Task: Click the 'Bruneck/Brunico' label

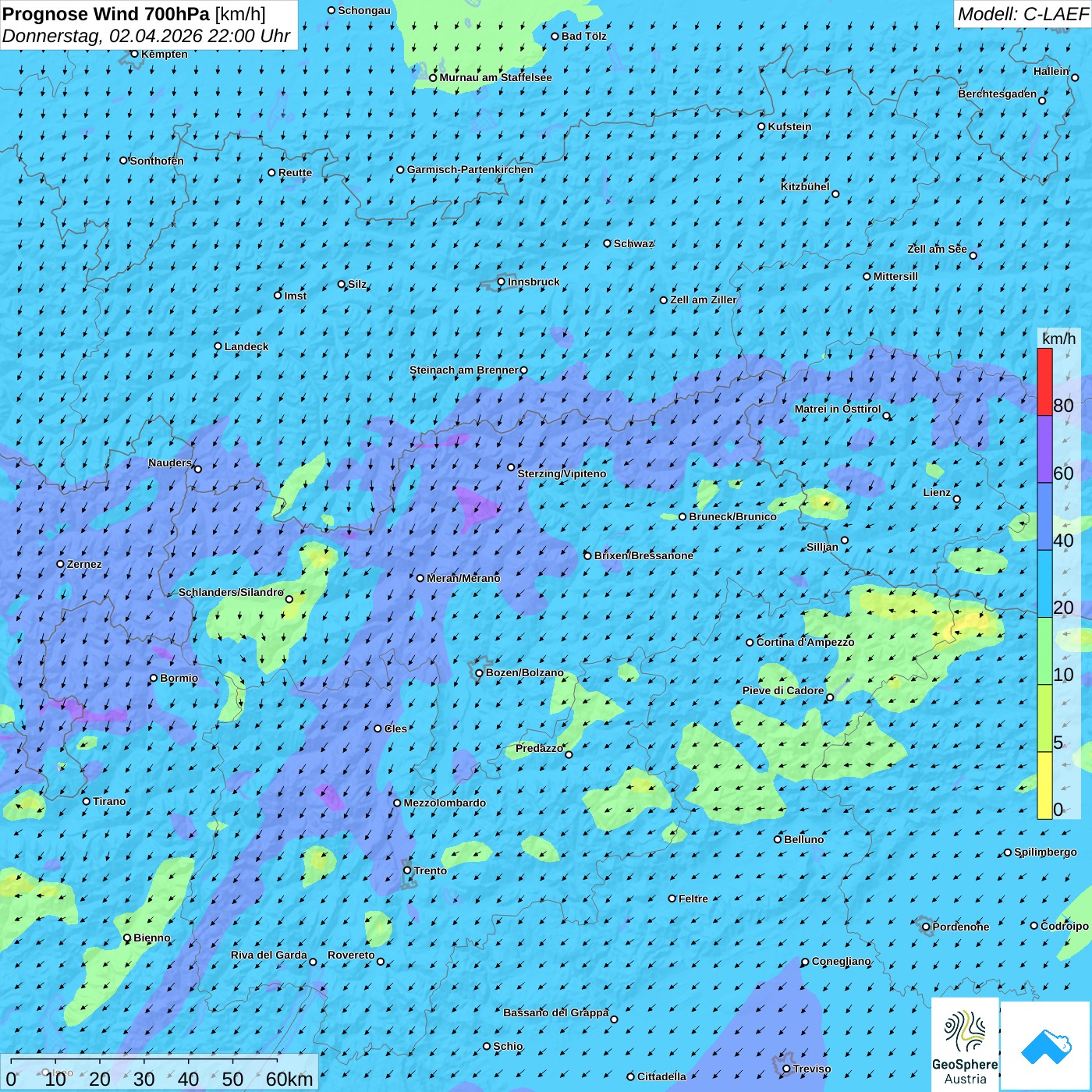Action: click(x=732, y=516)
